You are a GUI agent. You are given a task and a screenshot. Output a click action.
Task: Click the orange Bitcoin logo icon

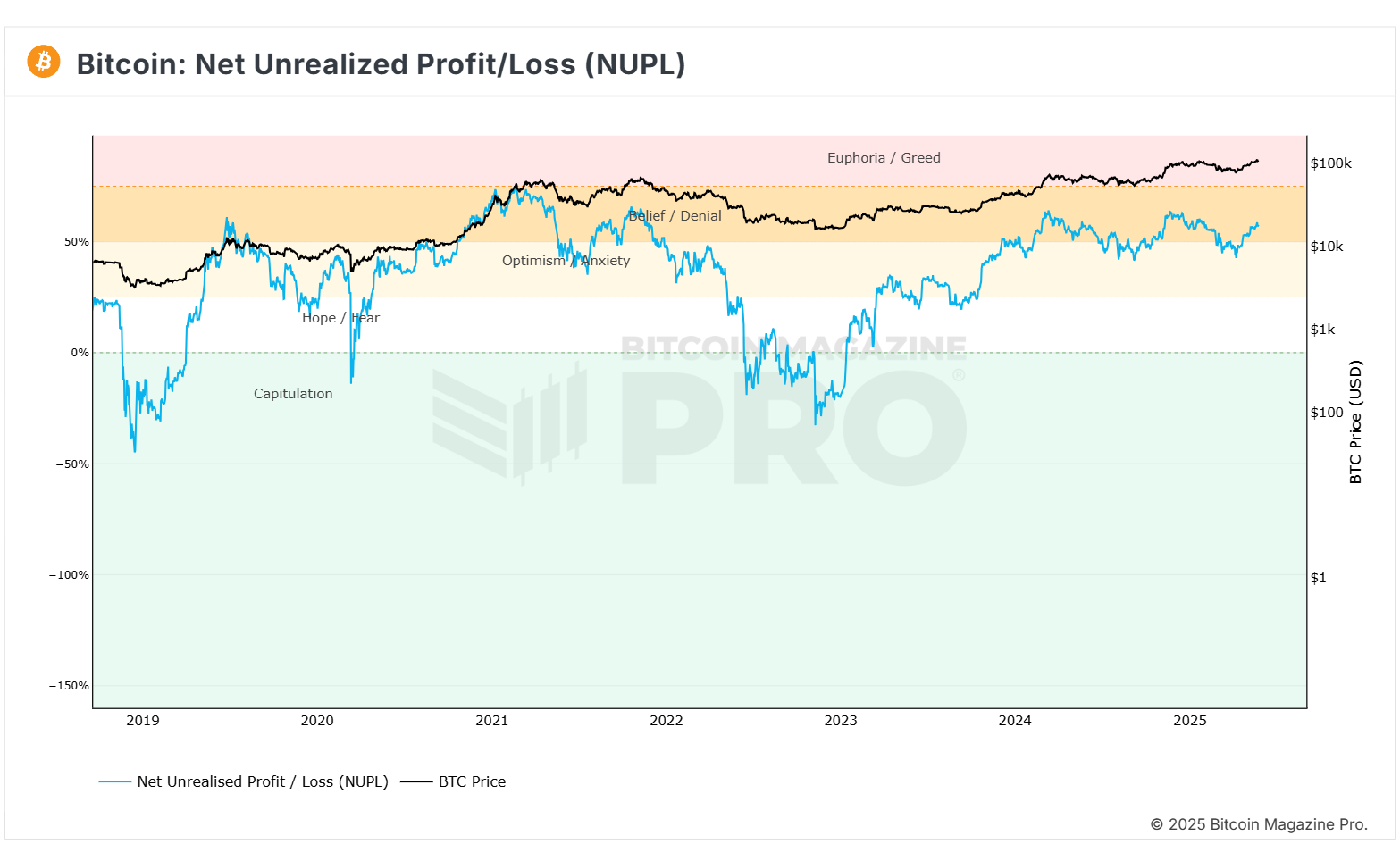point(43,62)
